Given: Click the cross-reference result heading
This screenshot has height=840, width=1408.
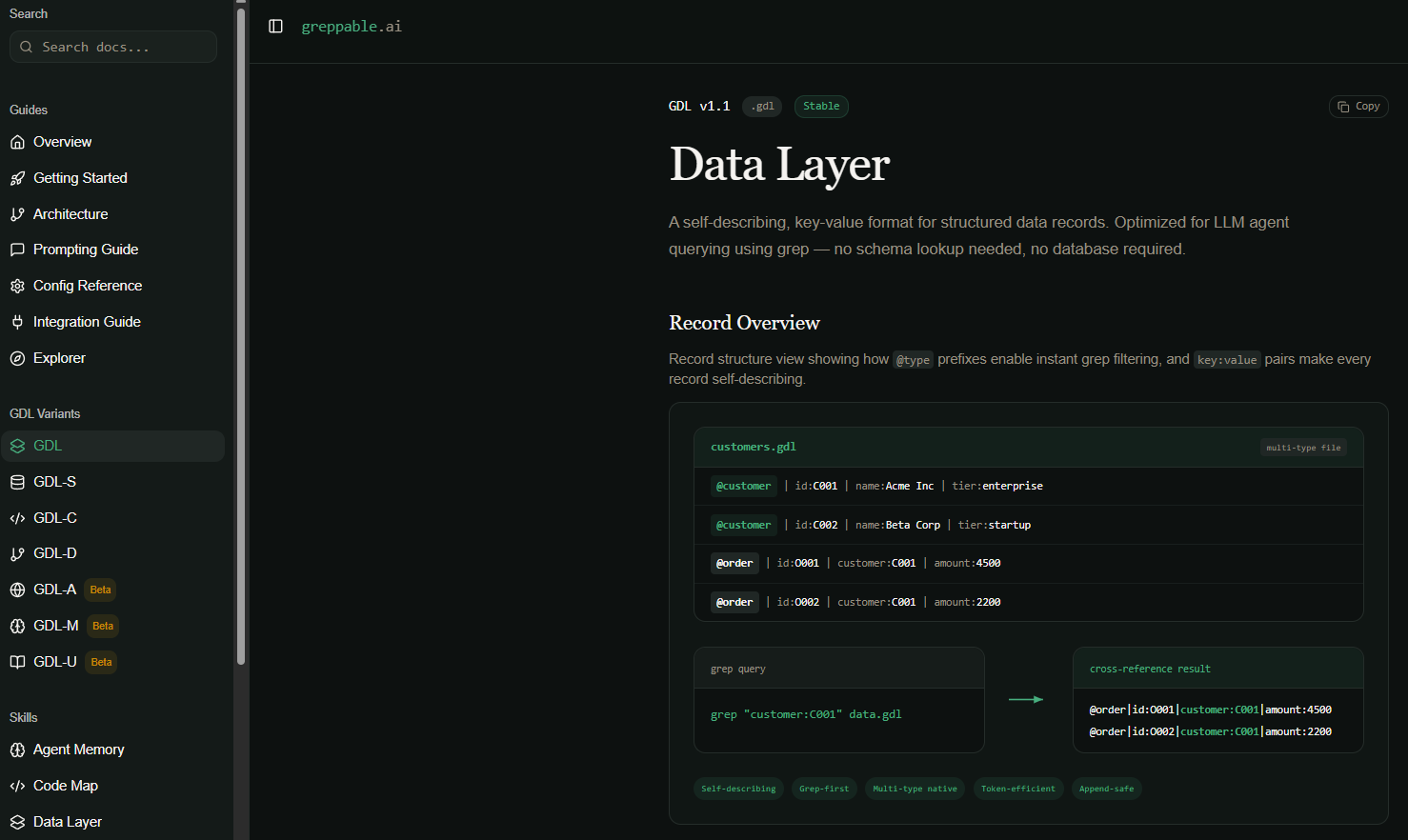Looking at the screenshot, I should 1150,669.
